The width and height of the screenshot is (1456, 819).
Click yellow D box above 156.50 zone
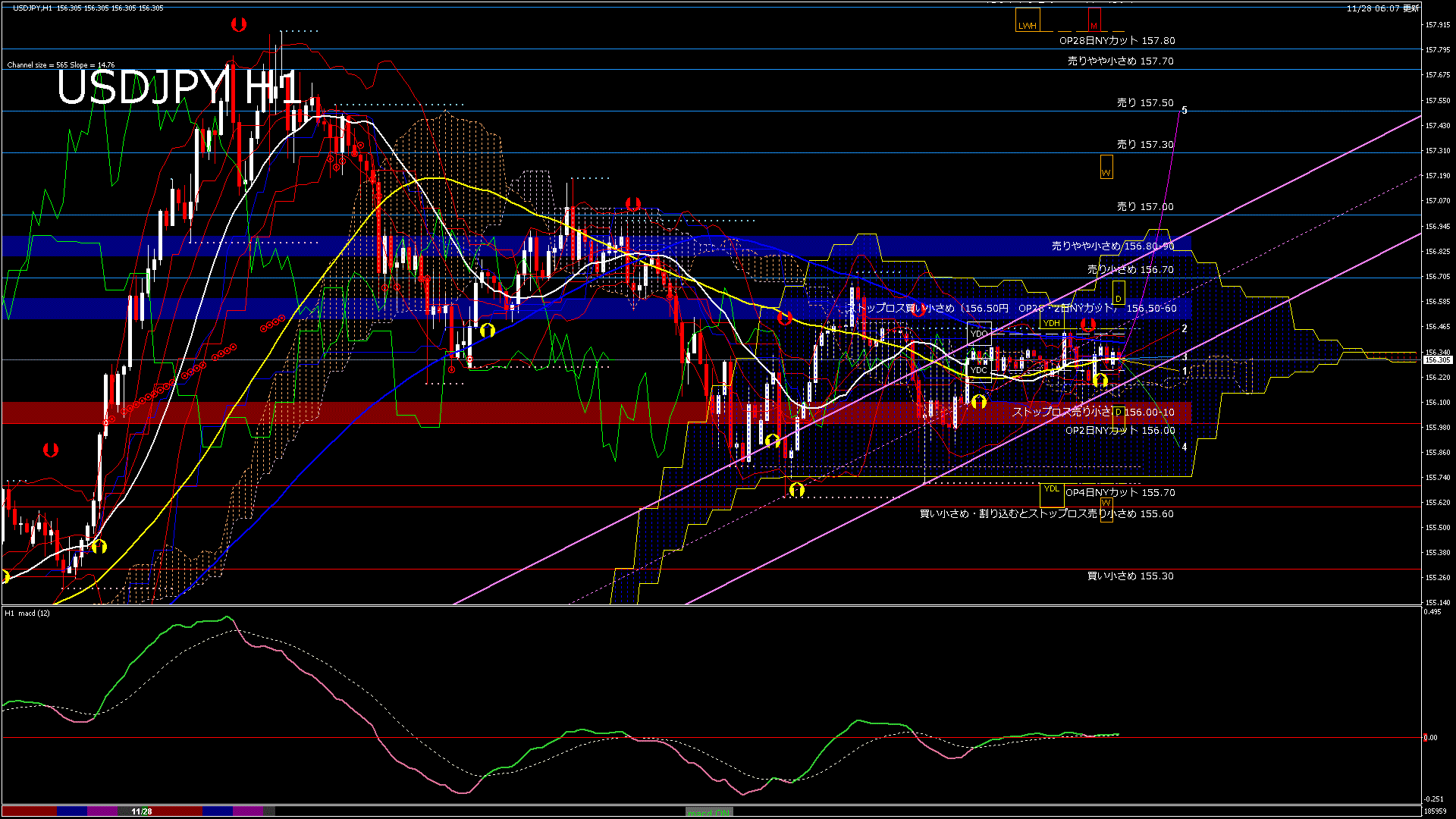tap(1118, 292)
